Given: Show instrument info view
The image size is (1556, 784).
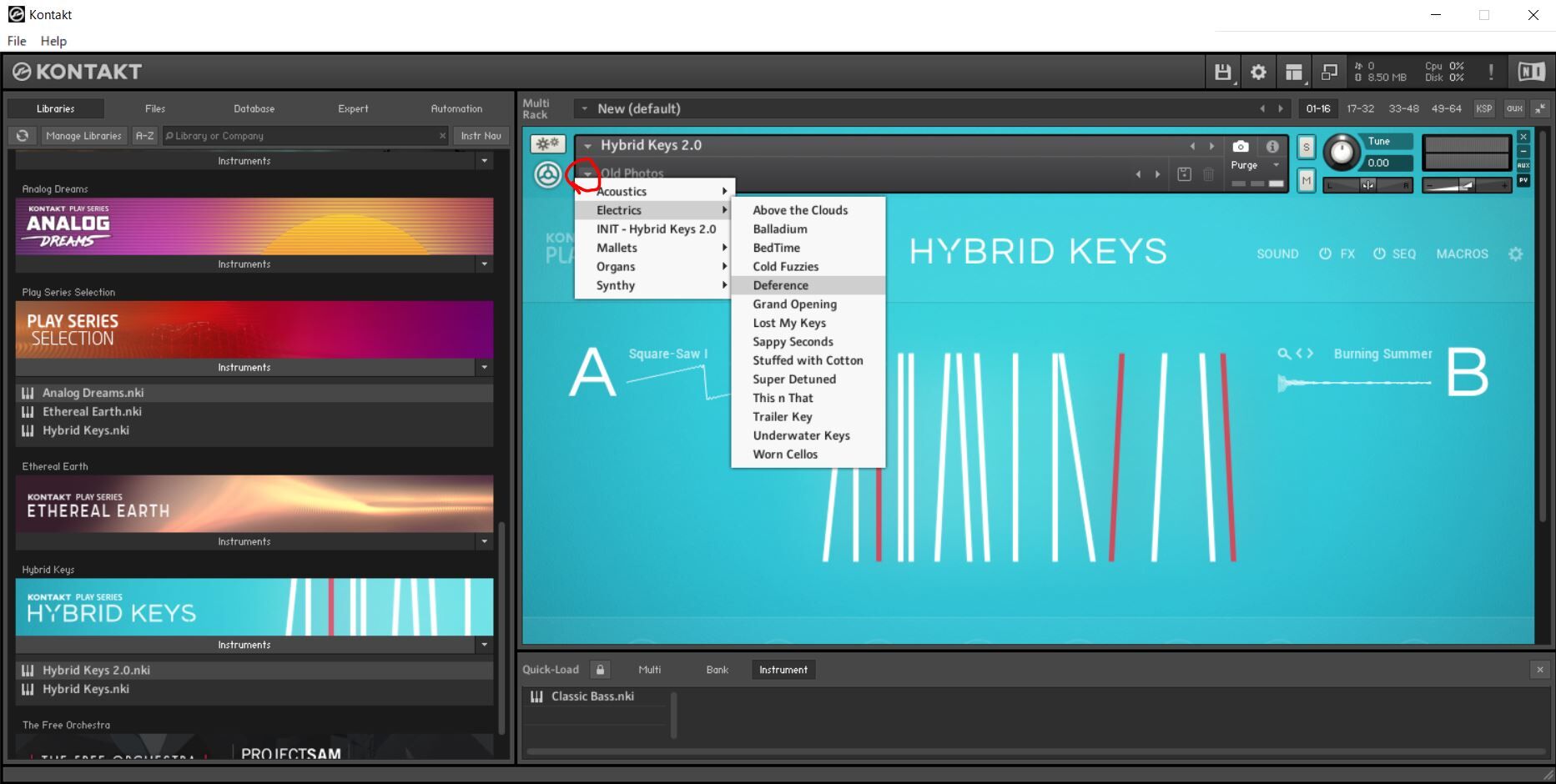Looking at the screenshot, I should coord(1272,146).
